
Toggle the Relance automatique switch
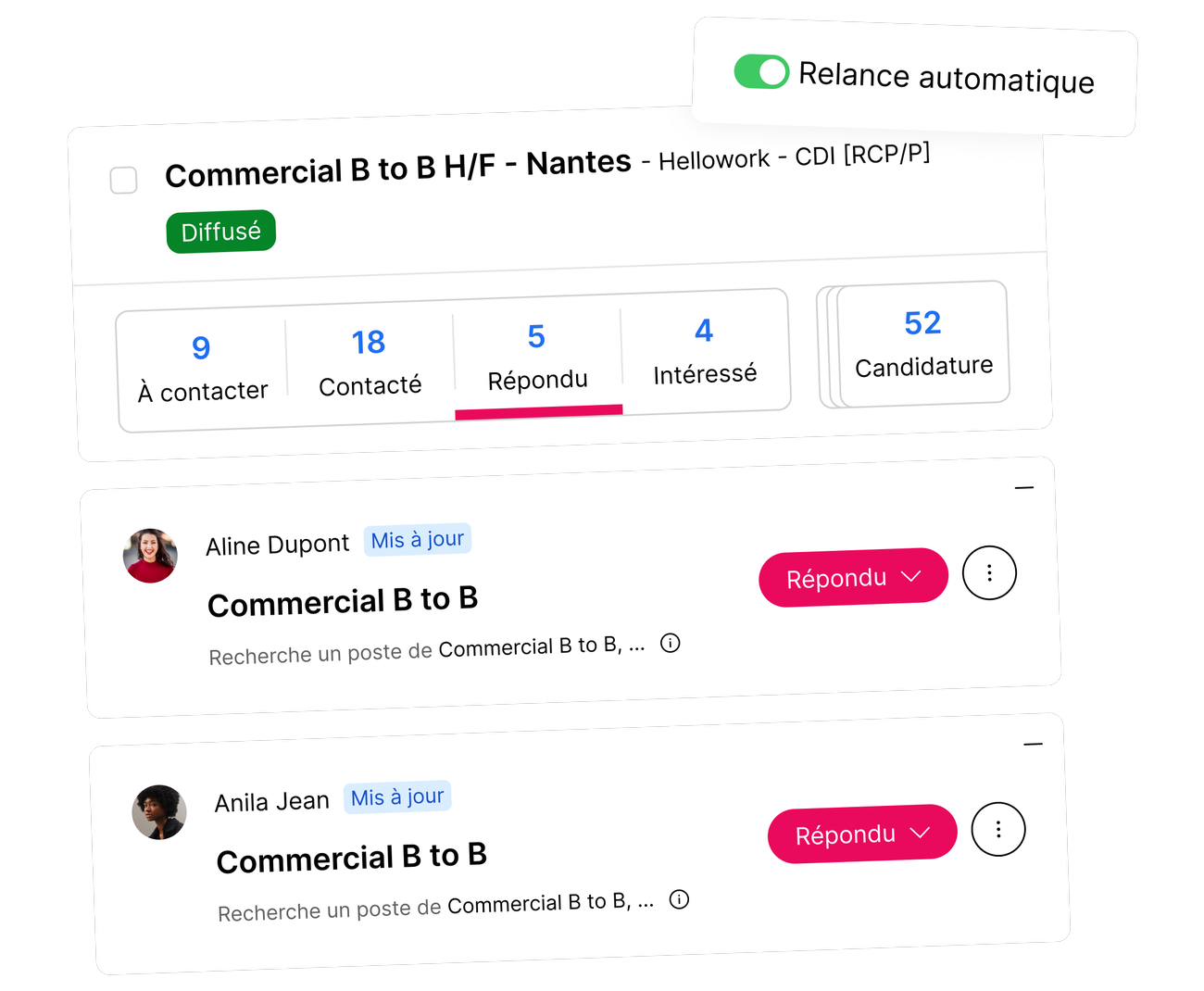pos(761,71)
